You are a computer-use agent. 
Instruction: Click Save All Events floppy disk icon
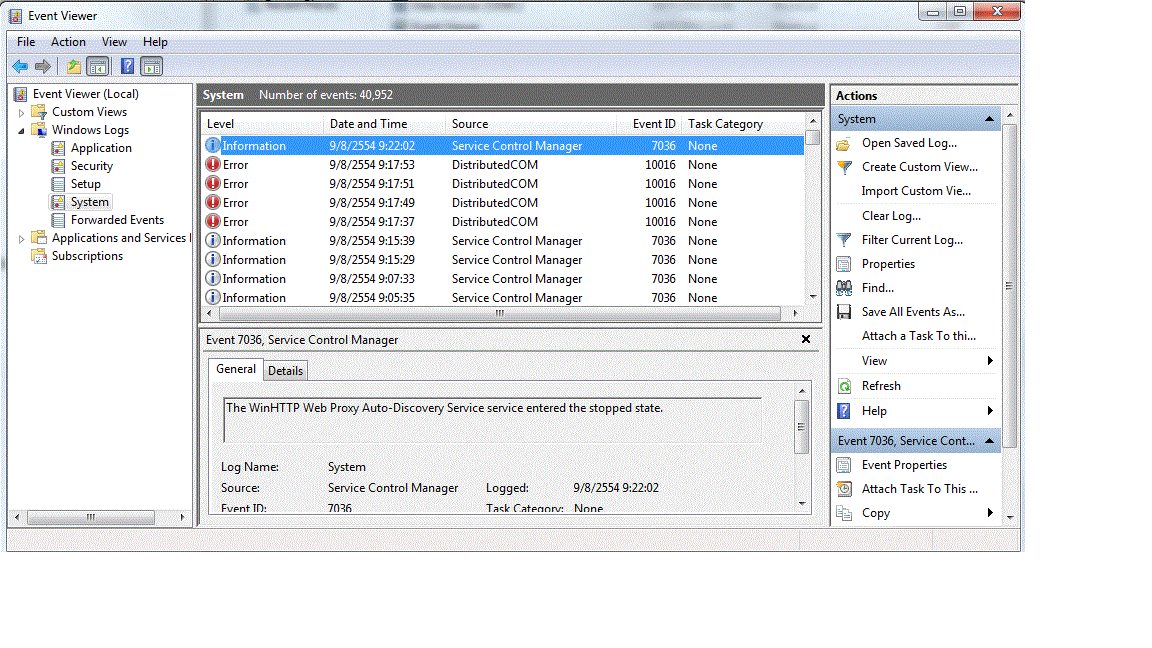coord(844,312)
